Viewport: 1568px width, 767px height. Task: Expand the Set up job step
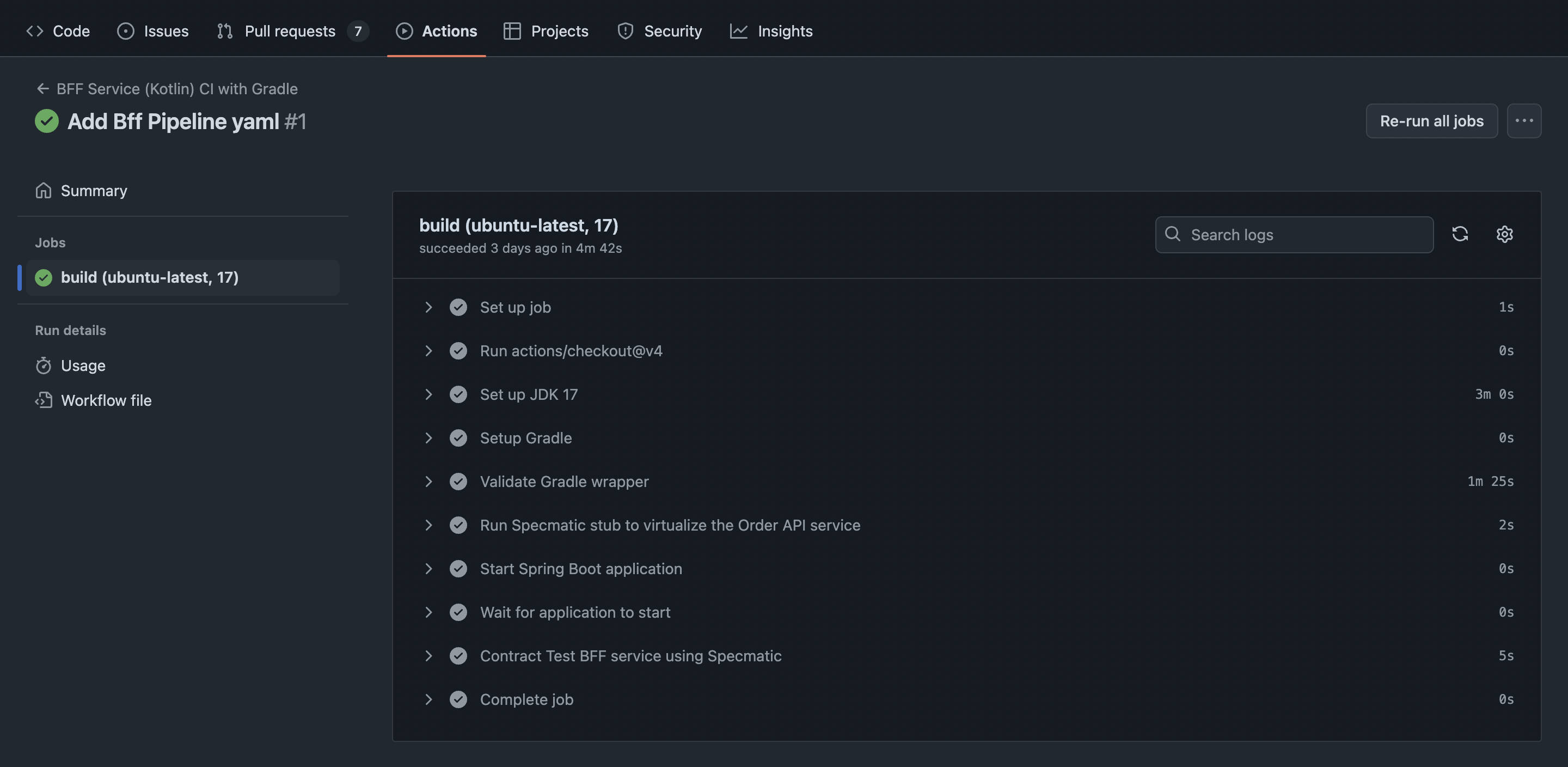(428, 307)
